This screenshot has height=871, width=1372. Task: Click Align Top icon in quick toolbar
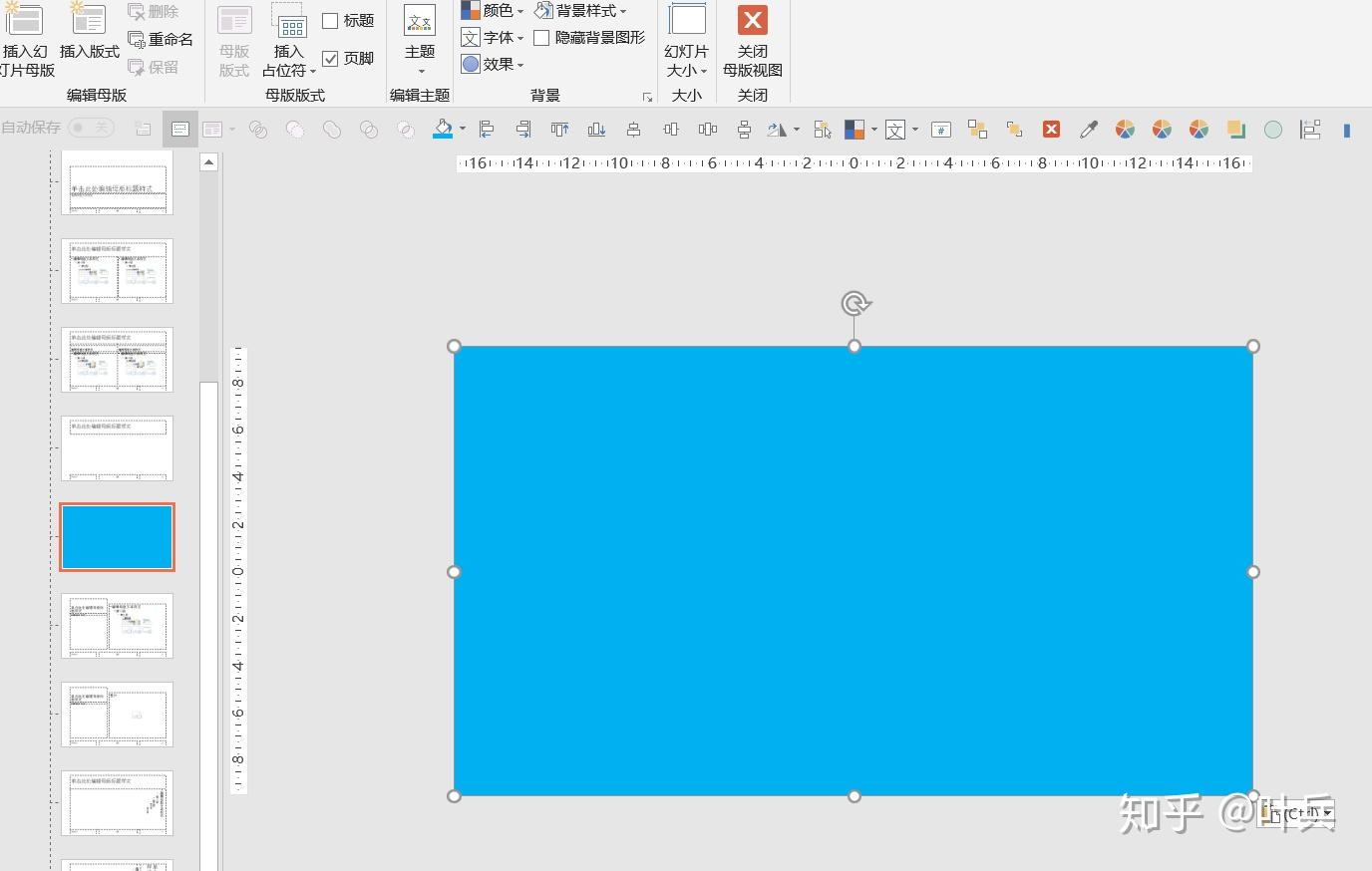[560, 130]
